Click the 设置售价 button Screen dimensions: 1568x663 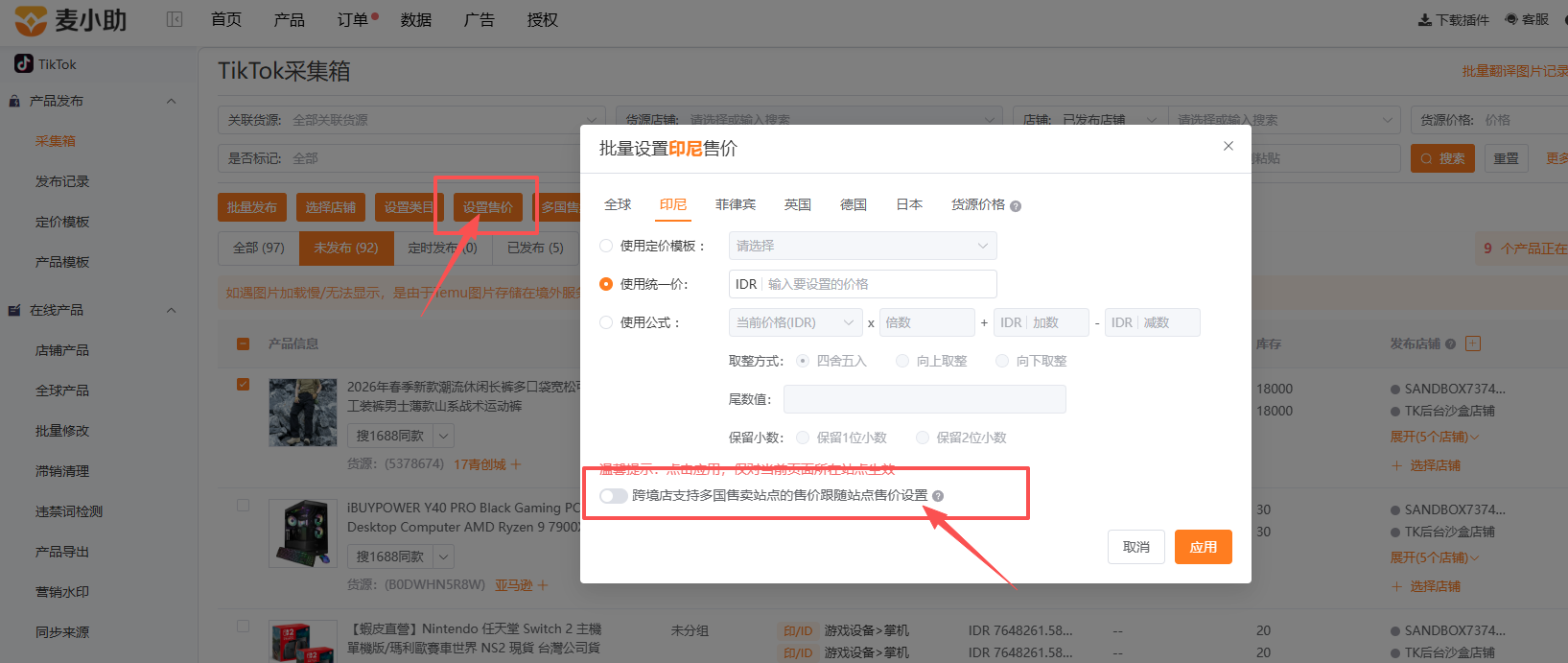click(488, 207)
